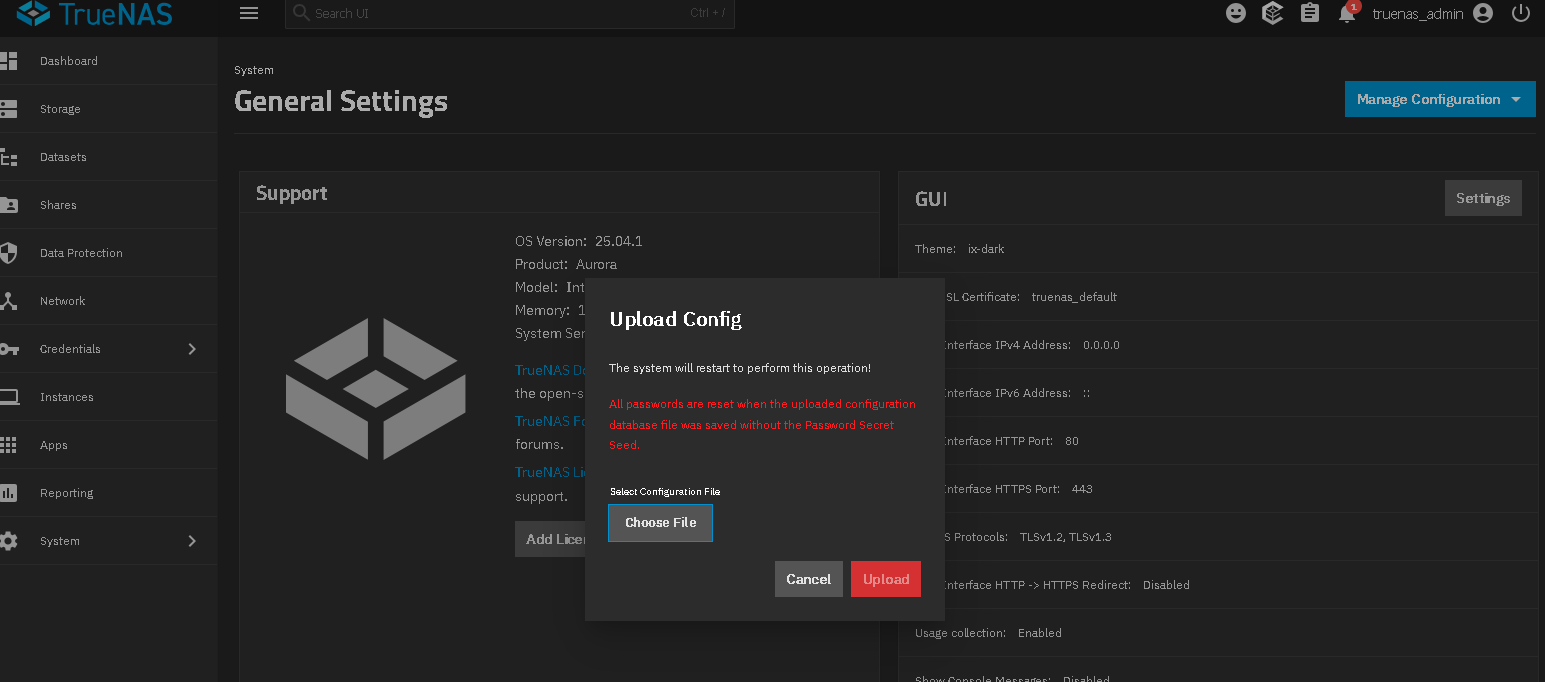Click the Add License button
Image resolution: width=1545 pixels, height=682 pixels.
[551, 539]
